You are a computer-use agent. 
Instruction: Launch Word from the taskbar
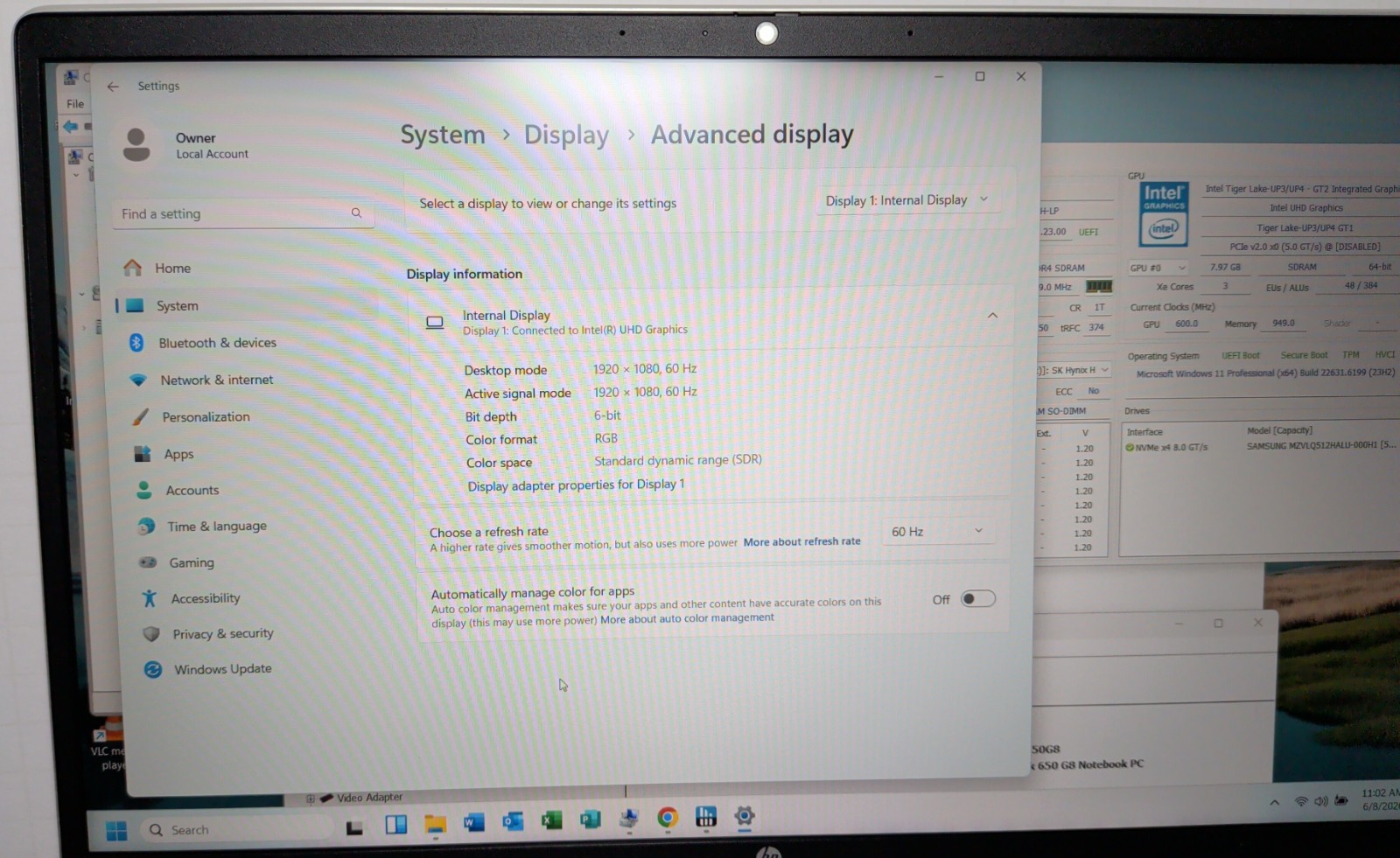point(473,821)
